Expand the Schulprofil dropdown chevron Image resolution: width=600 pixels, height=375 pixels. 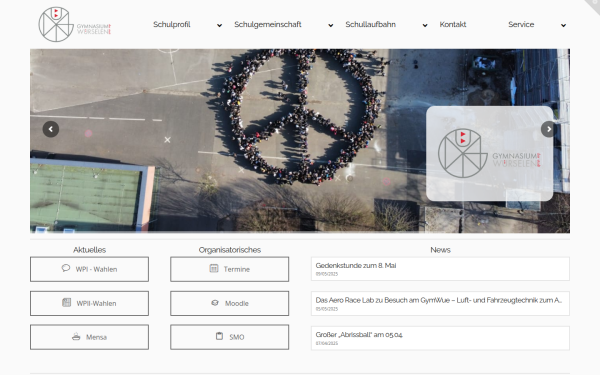point(219,25)
